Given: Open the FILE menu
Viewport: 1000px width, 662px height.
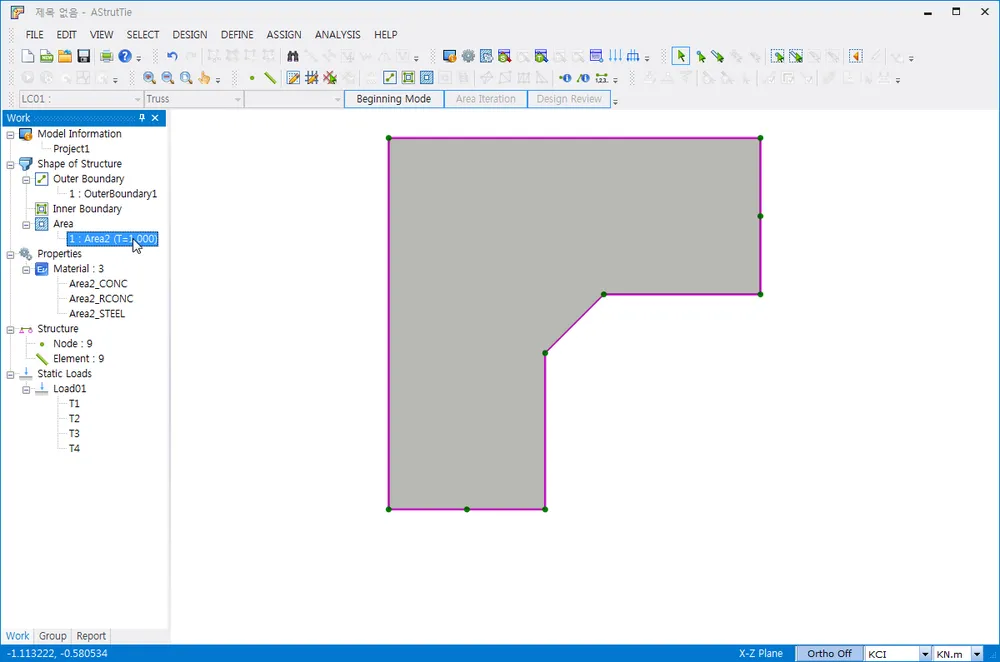Looking at the screenshot, I should (x=34, y=34).
